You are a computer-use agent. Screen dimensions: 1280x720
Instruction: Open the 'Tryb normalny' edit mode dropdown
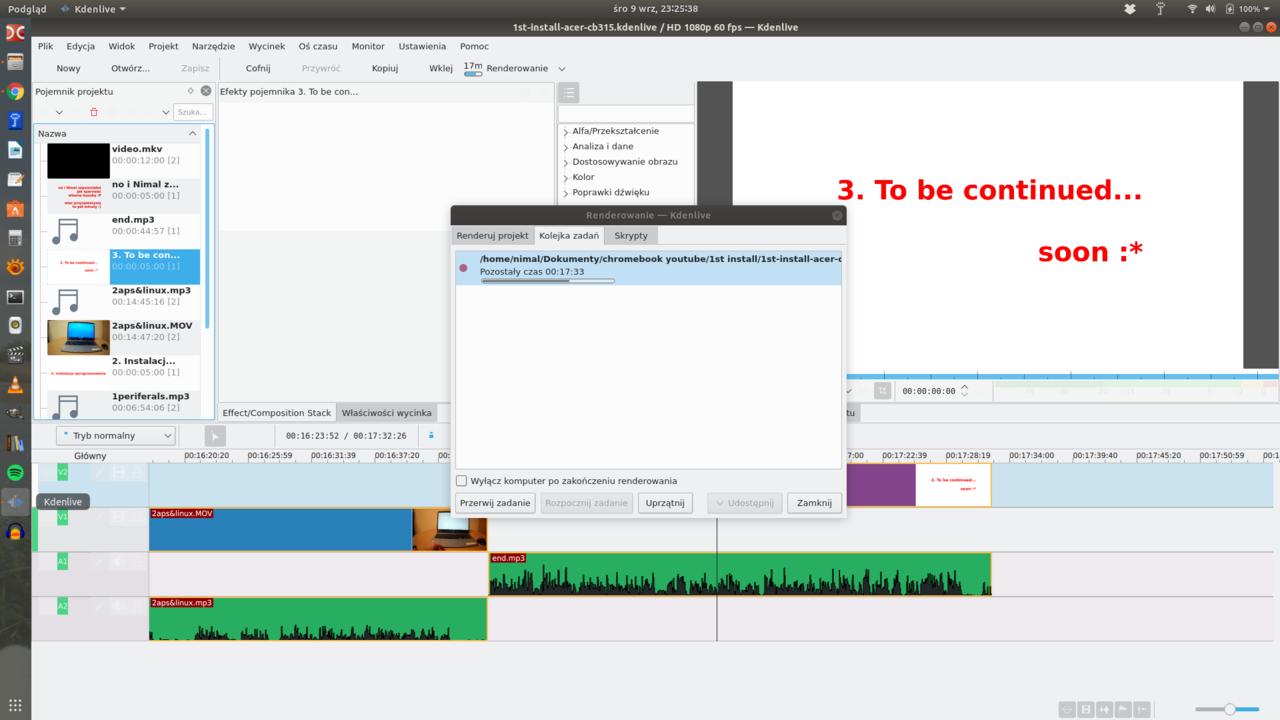pyautogui.click(x=115, y=436)
